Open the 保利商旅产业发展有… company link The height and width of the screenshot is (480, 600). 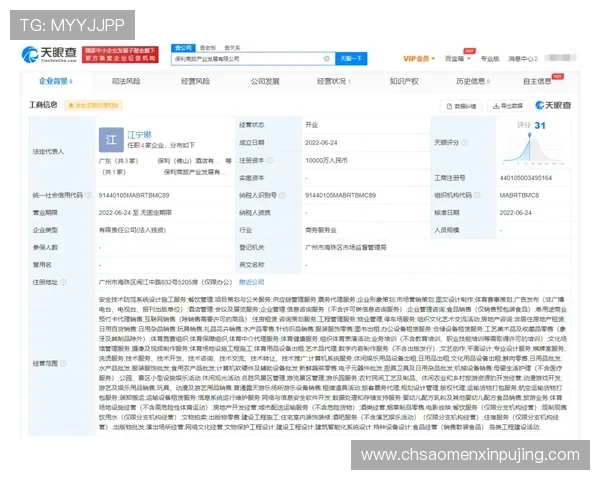pos(195,172)
